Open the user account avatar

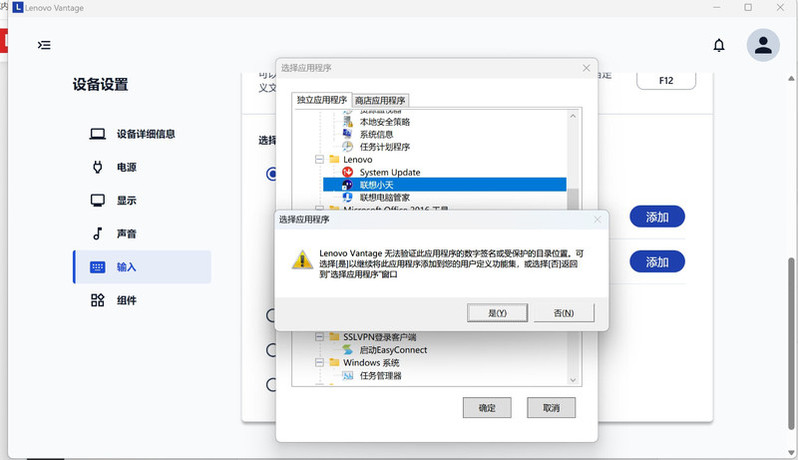click(763, 45)
